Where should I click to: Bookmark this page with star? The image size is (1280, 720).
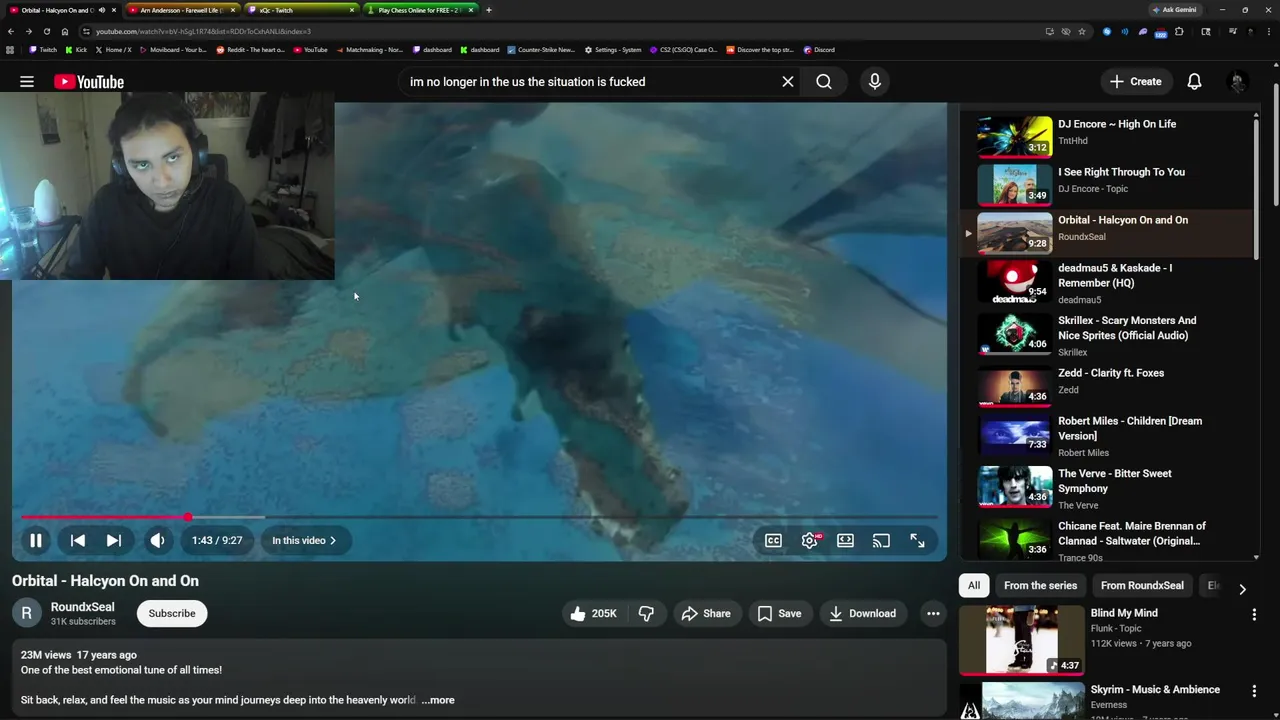pos(1081,31)
